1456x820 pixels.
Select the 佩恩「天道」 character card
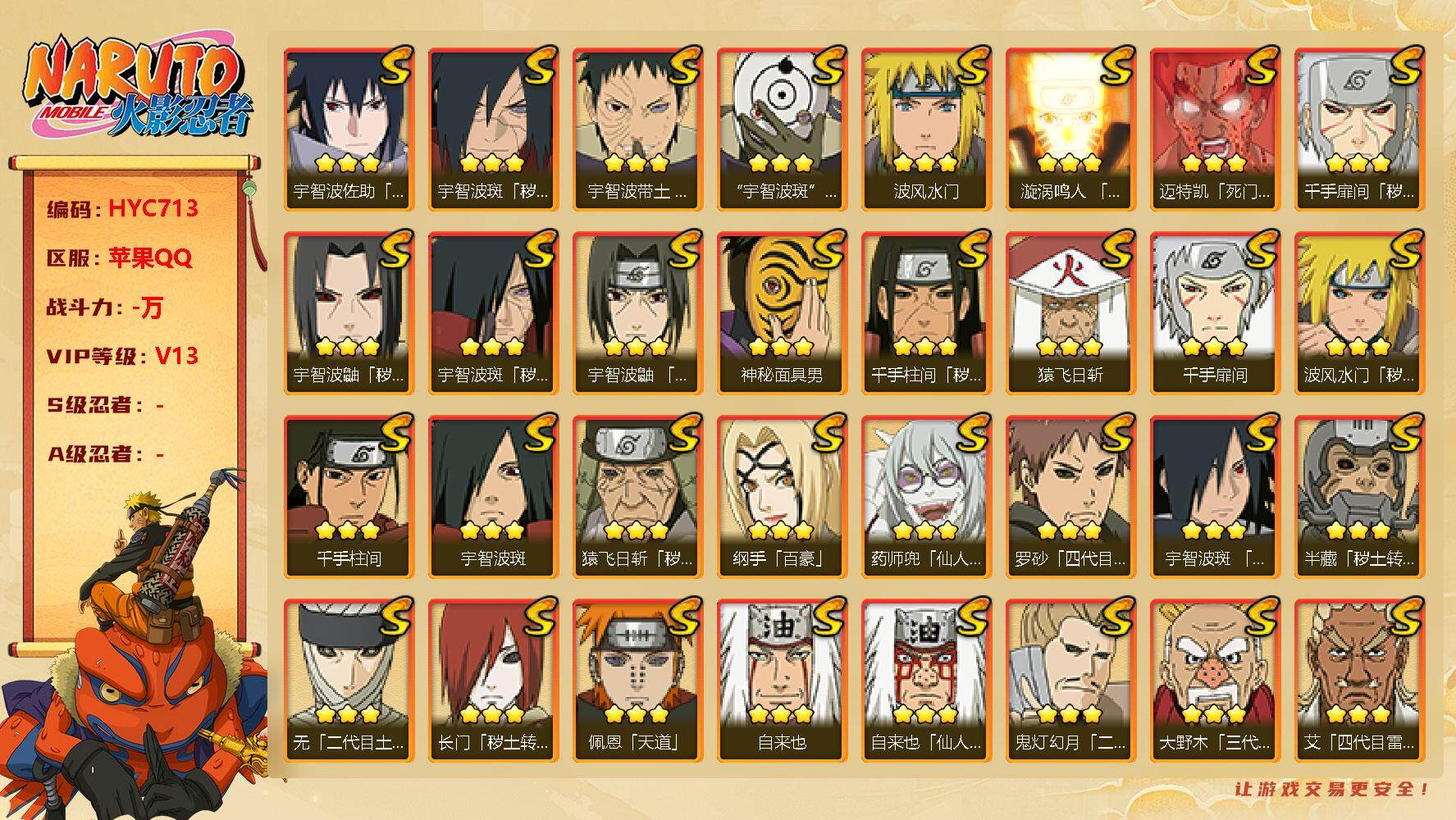pos(637,681)
